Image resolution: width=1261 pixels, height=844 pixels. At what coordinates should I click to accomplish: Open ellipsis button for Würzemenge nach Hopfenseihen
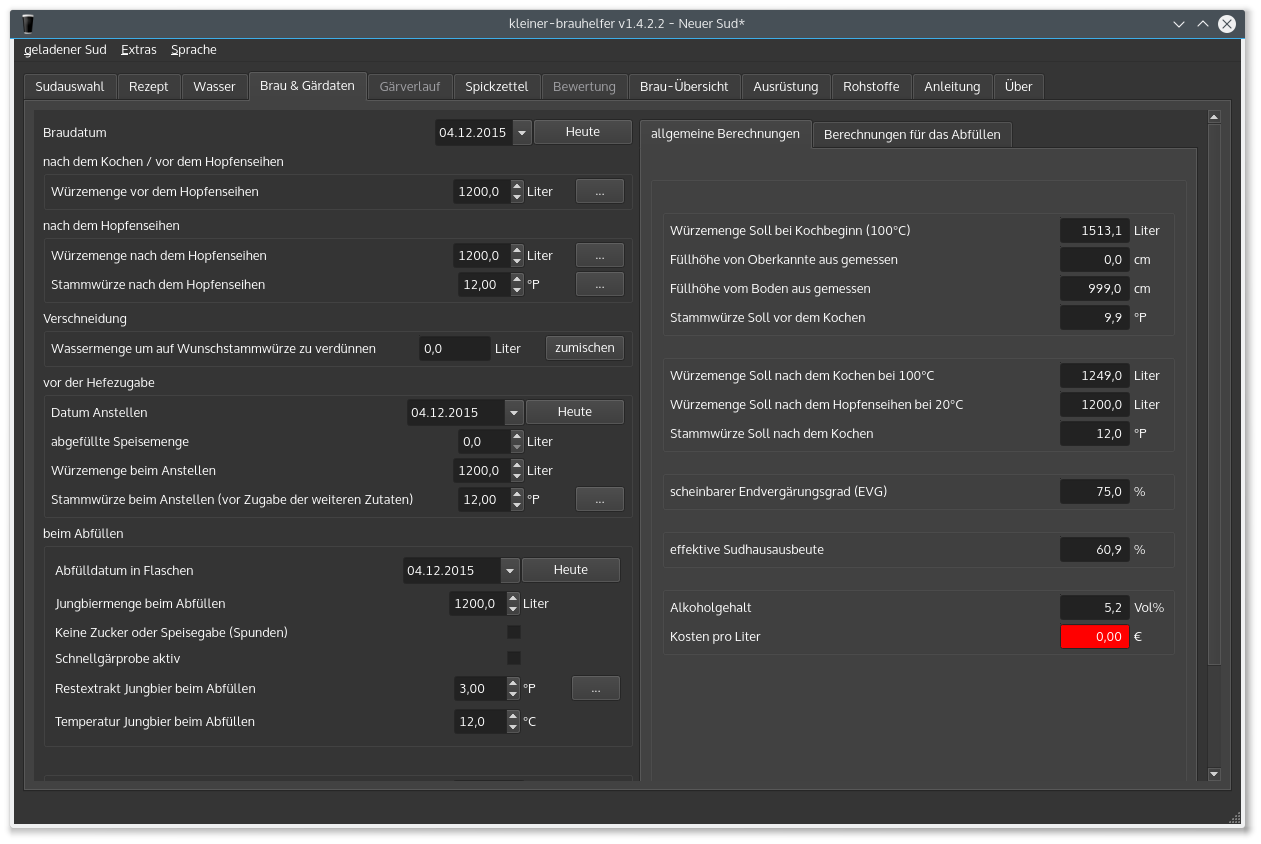(599, 255)
